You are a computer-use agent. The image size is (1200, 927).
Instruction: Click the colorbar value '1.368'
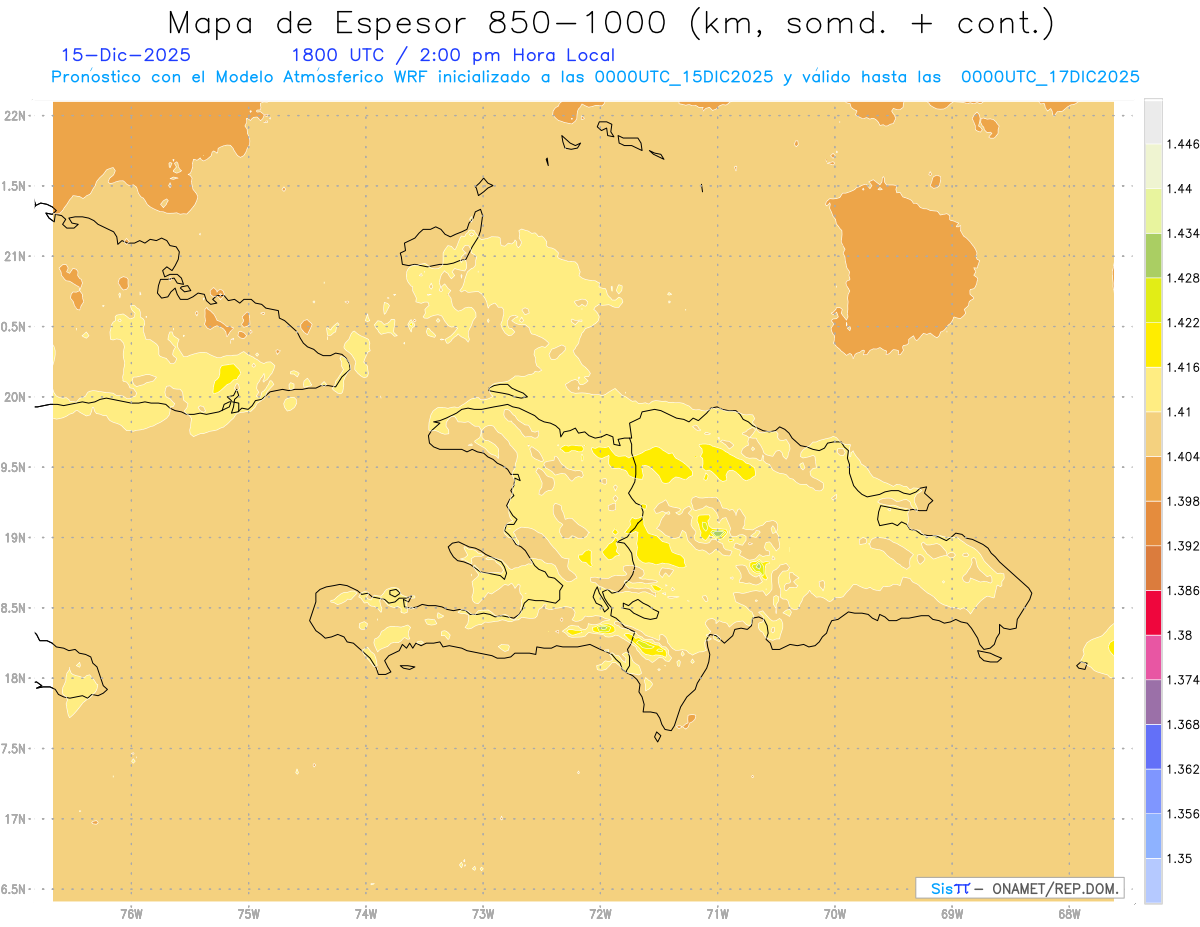[1183, 724]
